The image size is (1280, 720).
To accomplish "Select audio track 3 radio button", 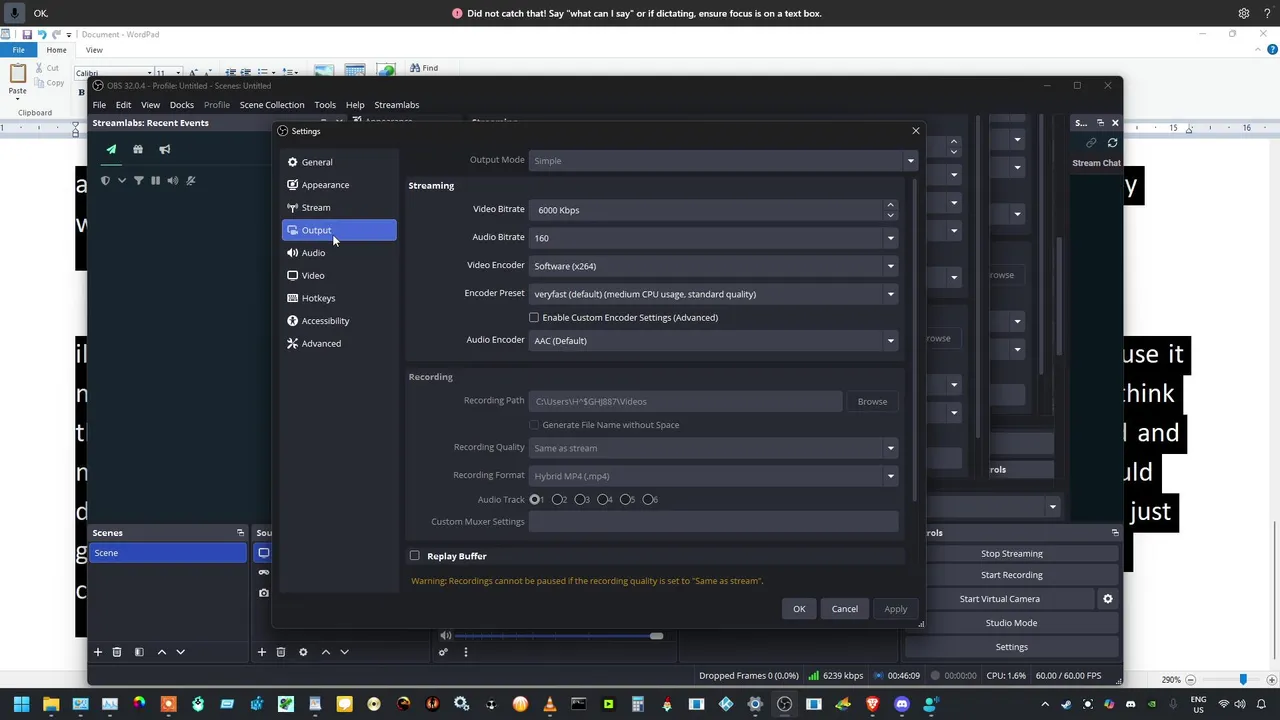I will click(581, 499).
